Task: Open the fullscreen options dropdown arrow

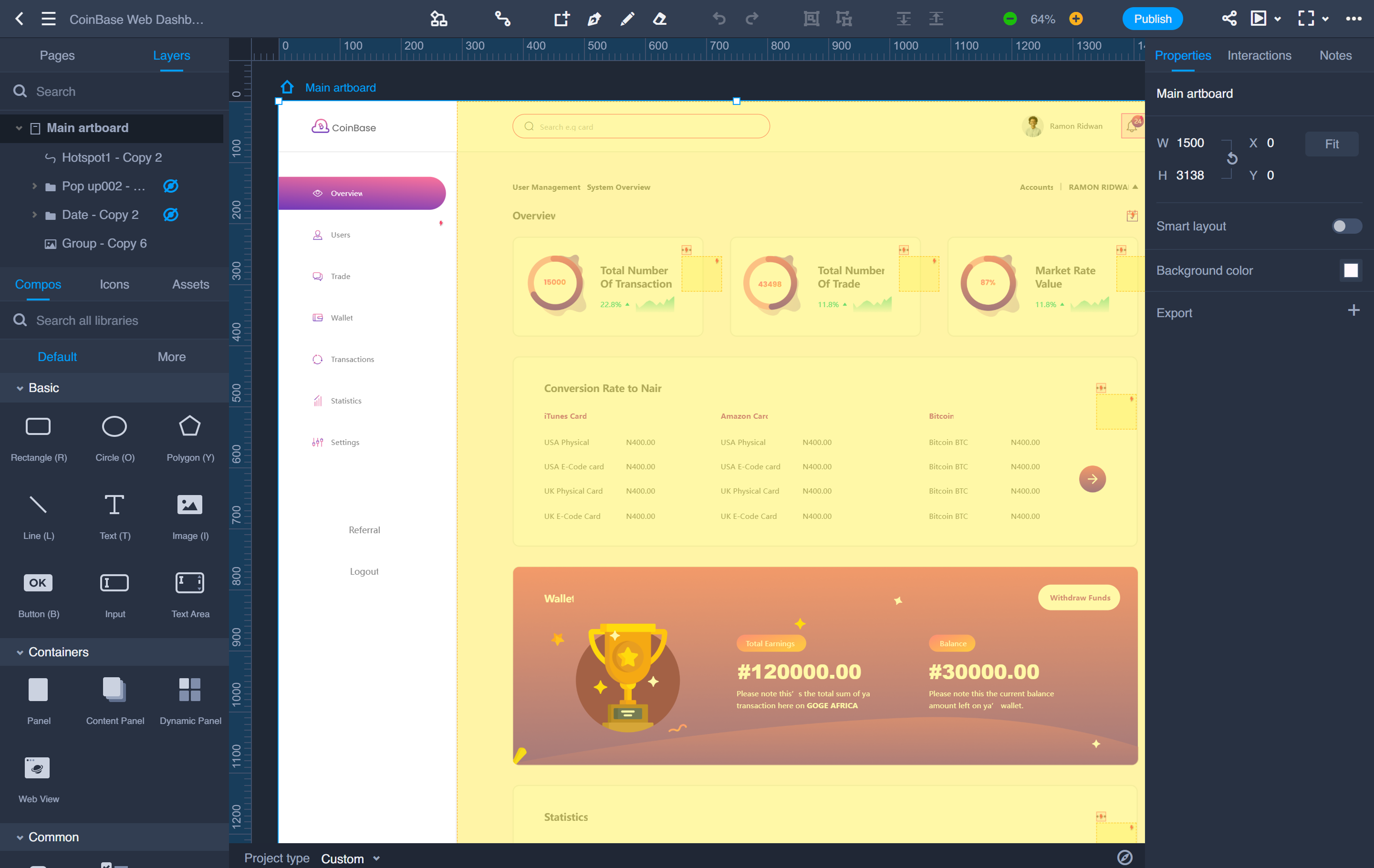Action: pyautogui.click(x=1325, y=20)
